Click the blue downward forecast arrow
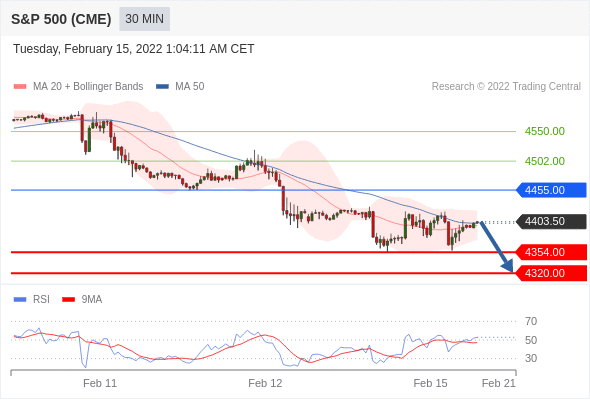Screen dimensions: 590x400 click(497, 247)
